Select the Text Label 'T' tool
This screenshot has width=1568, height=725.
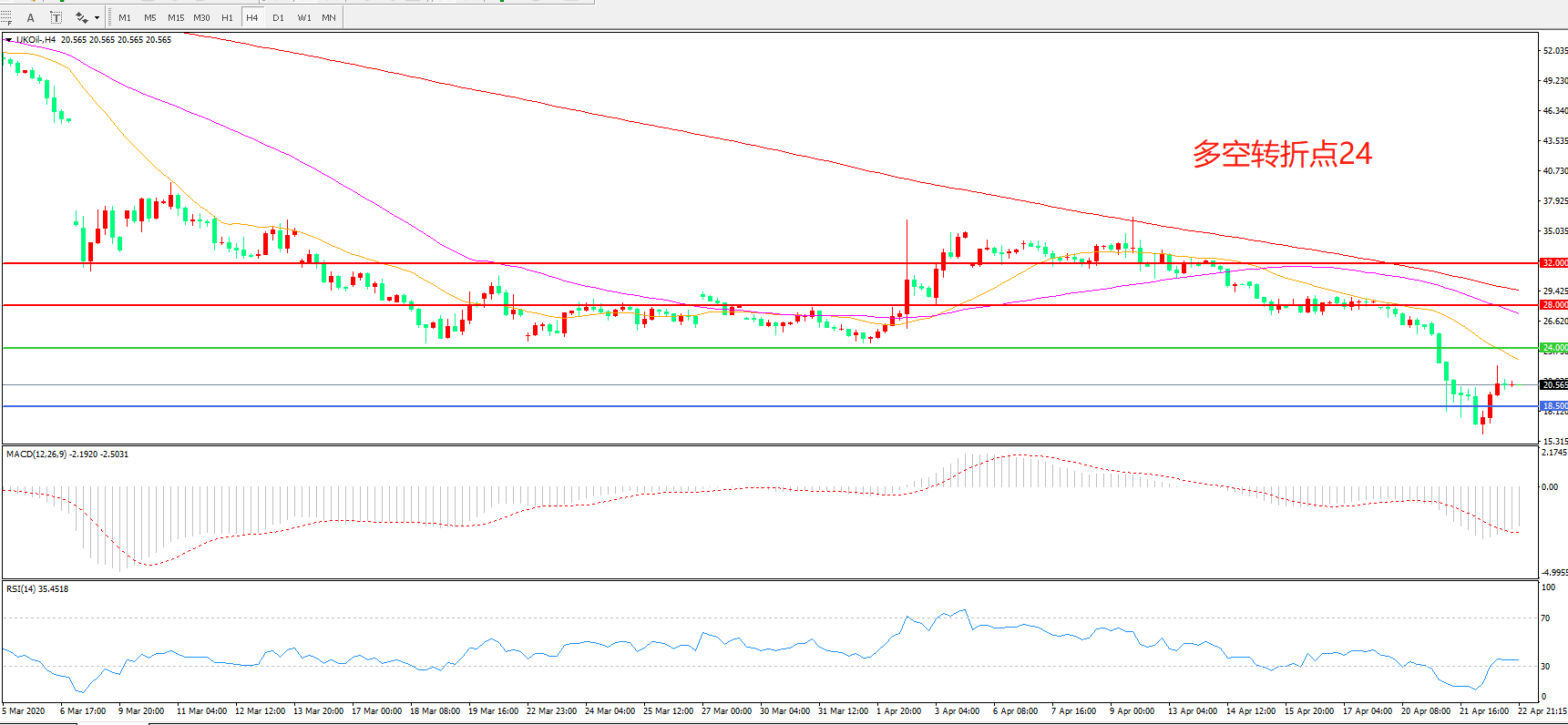(x=56, y=17)
